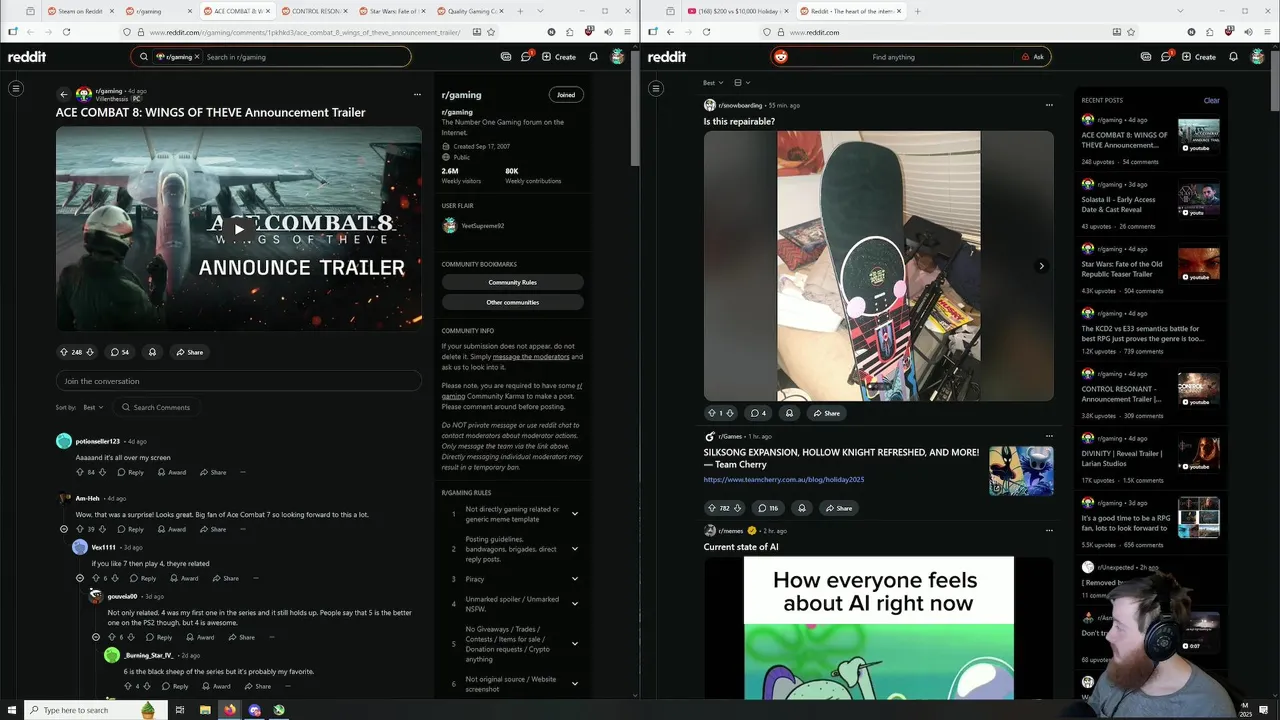Collapse Vex1111's comment thread

pyautogui.click(x=80, y=578)
